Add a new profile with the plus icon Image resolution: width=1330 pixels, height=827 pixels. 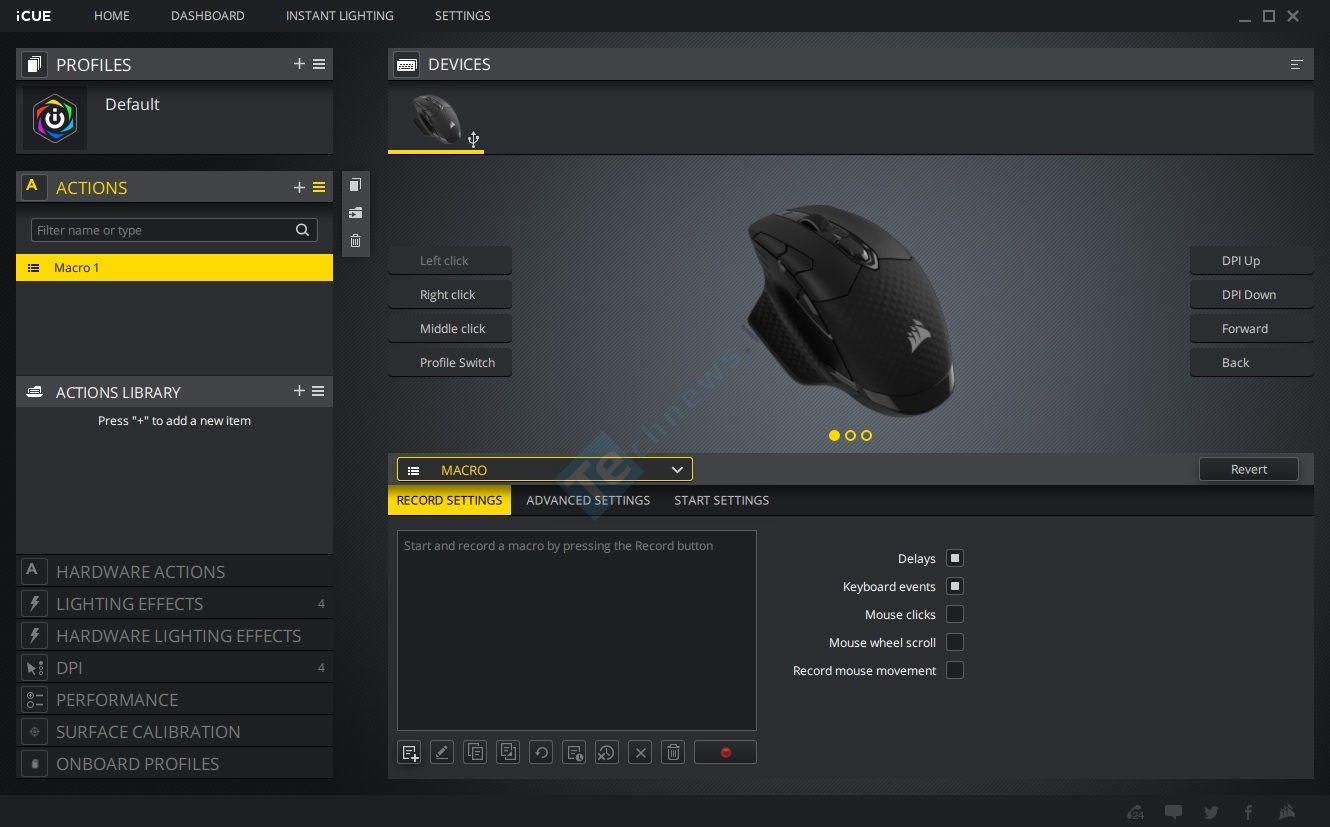click(299, 64)
